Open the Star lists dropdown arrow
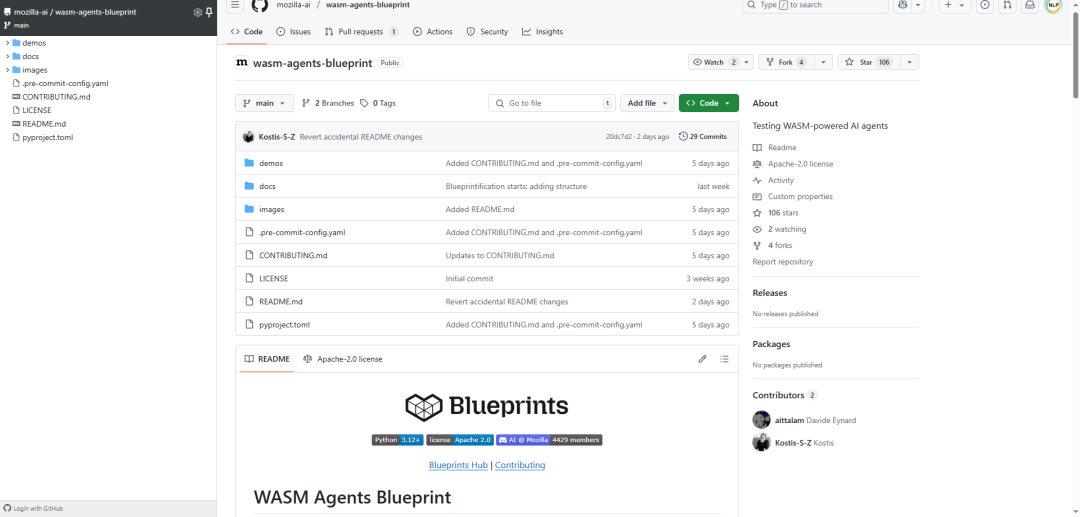1080x517 pixels. [x=909, y=62]
